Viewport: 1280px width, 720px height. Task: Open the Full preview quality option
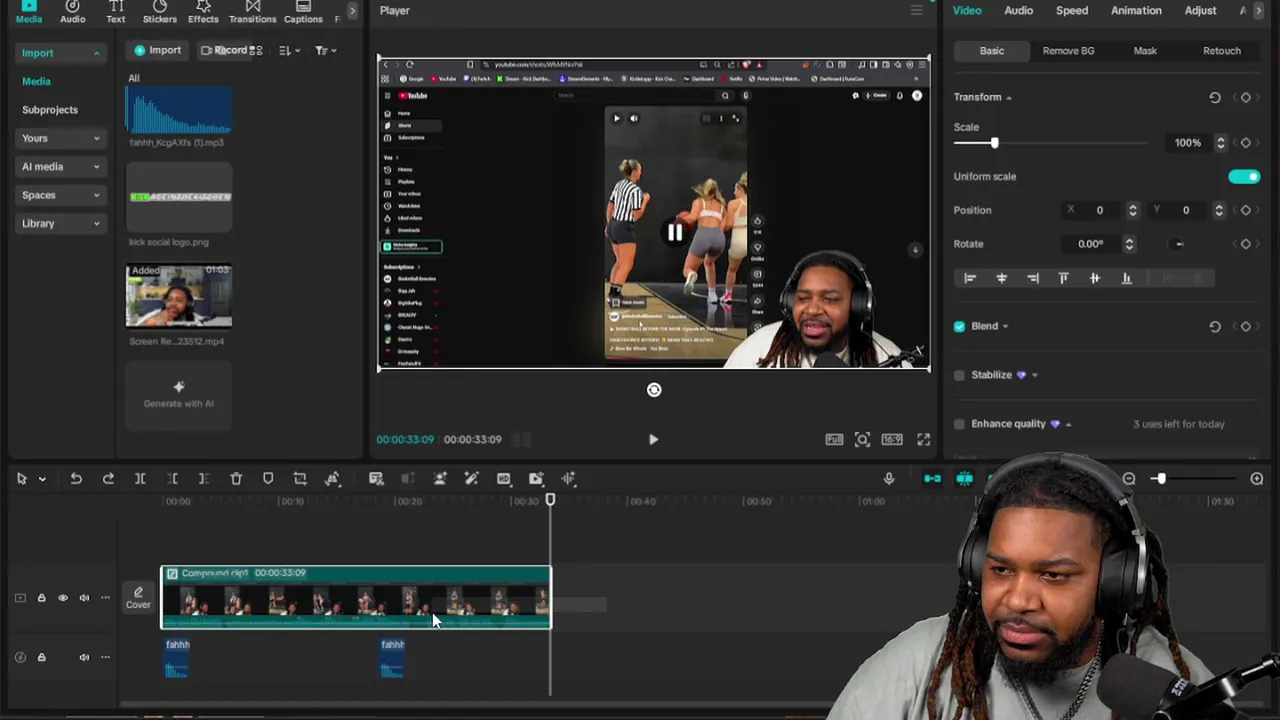(x=834, y=439)
